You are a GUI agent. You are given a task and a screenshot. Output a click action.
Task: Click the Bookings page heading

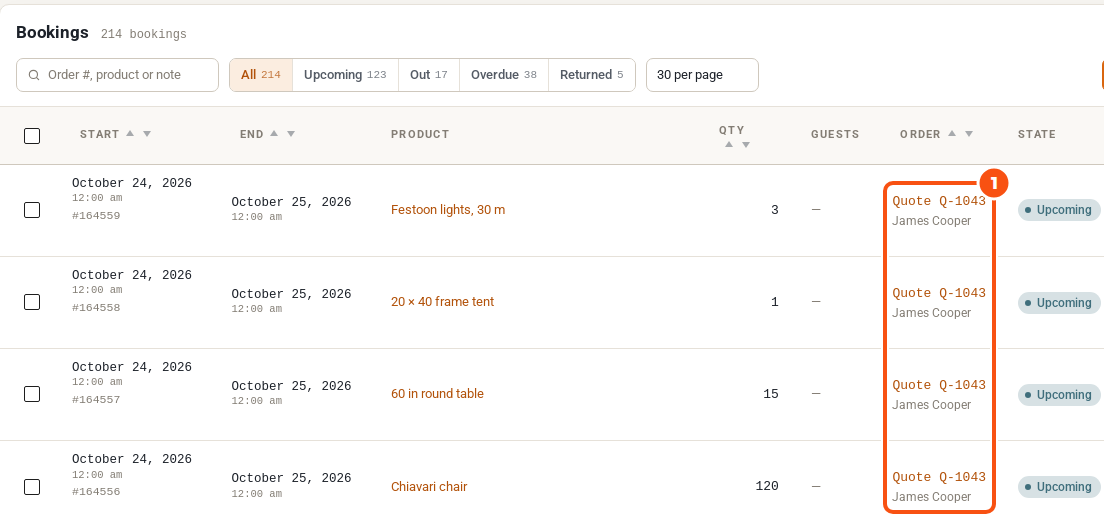(x=52, y=32)
